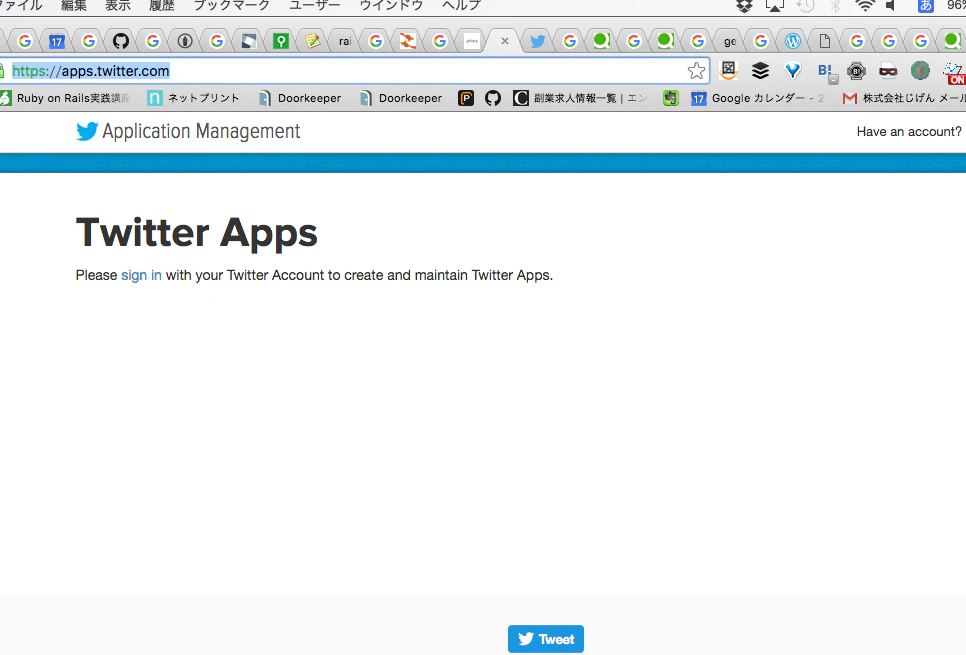Click the Amazon extension icon
This screenshot has height=655, width=966.
[728, 71]
